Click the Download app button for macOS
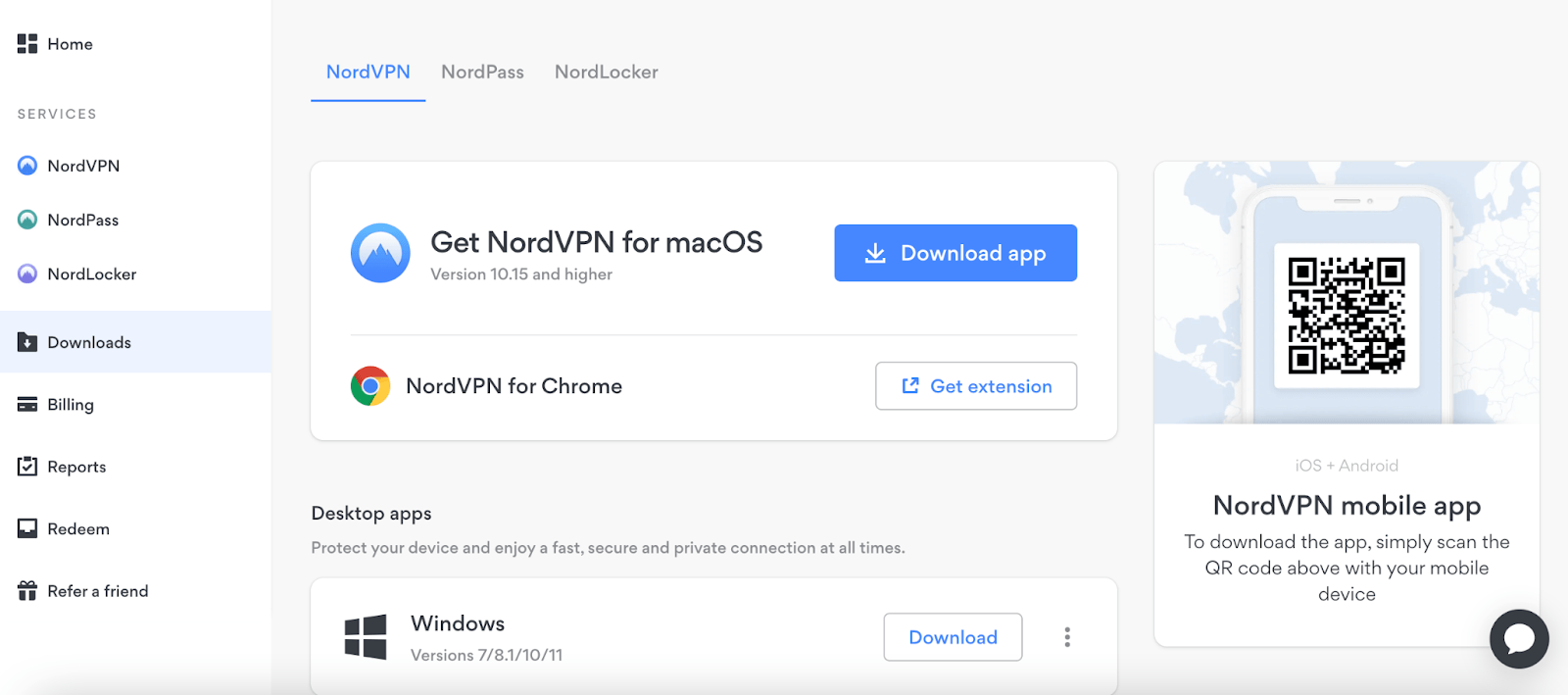Viewport: 1568px width, 695px height. [955, 253]
